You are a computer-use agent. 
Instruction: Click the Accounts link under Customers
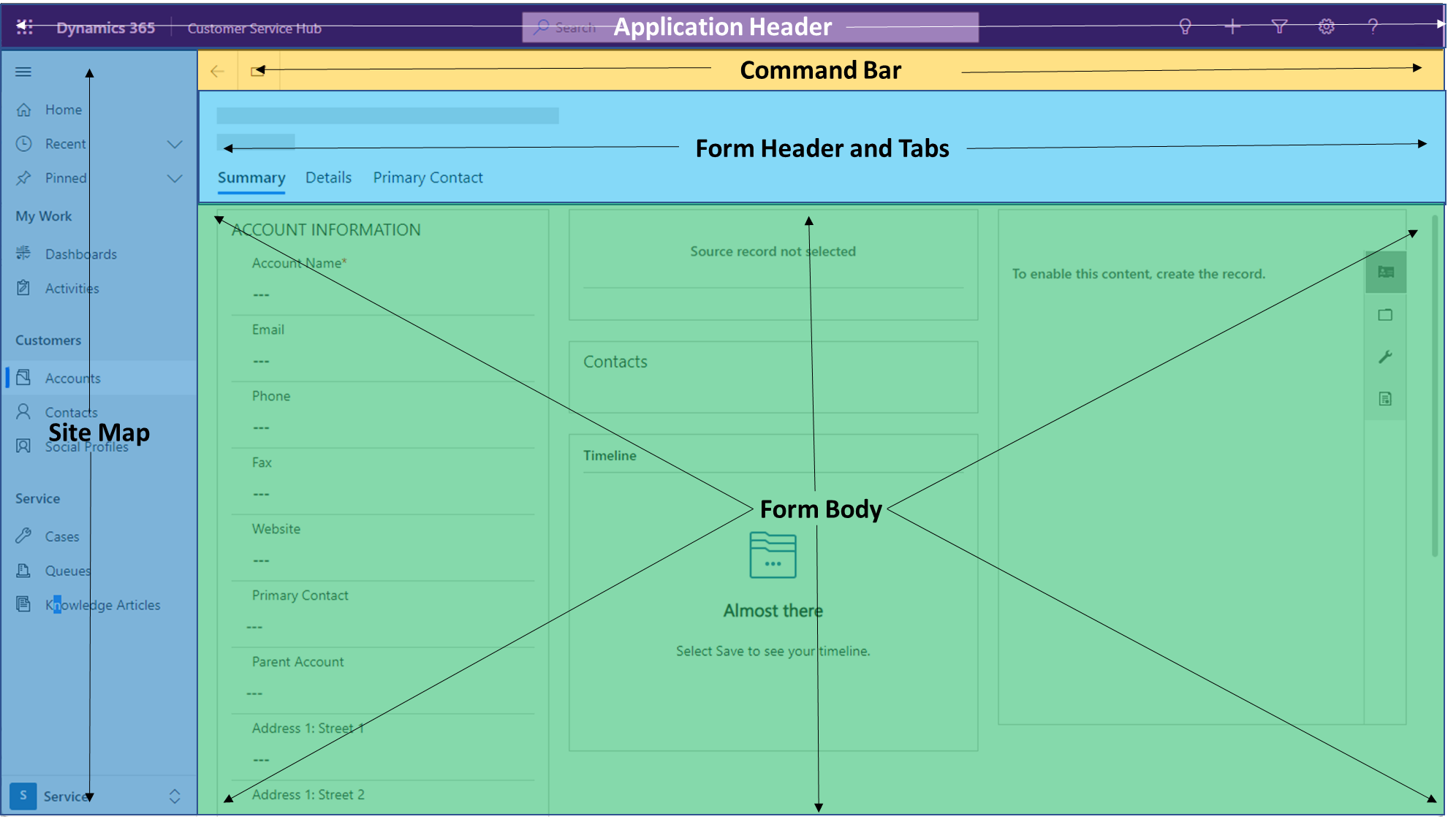(72, 378)
